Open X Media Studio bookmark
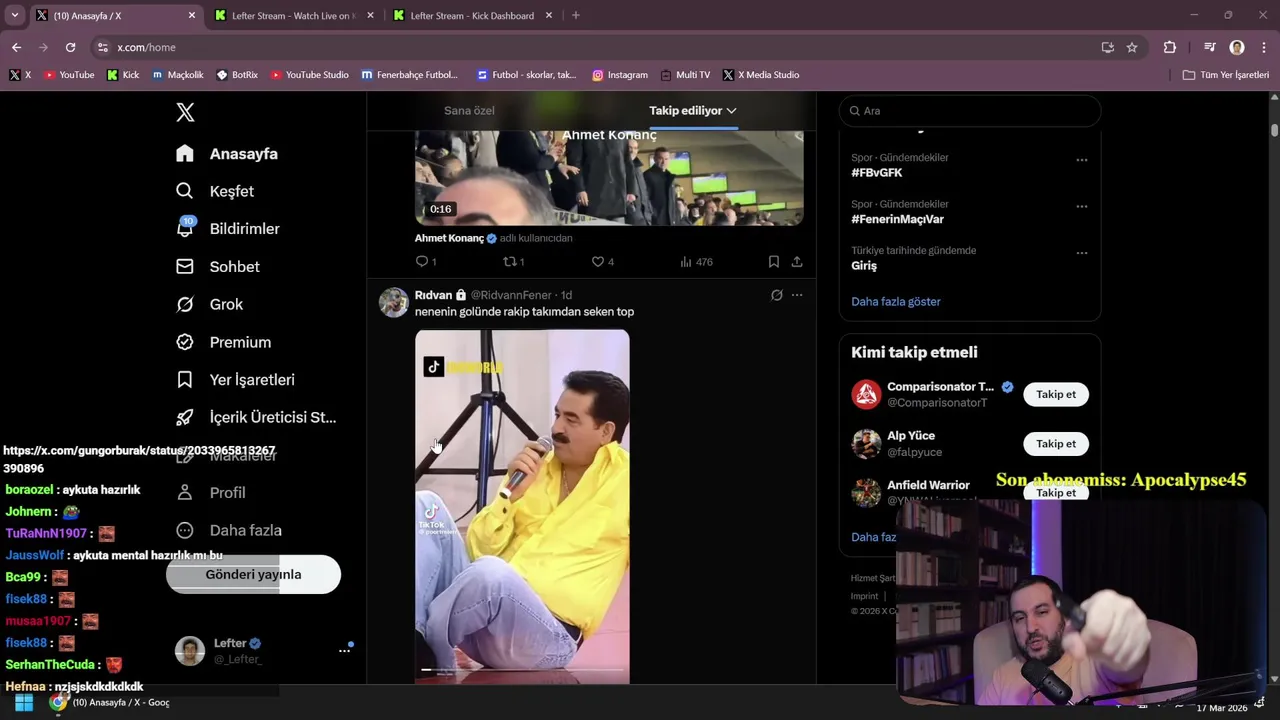The width and height of the screenshot is (1280, 720). [761, 75]
